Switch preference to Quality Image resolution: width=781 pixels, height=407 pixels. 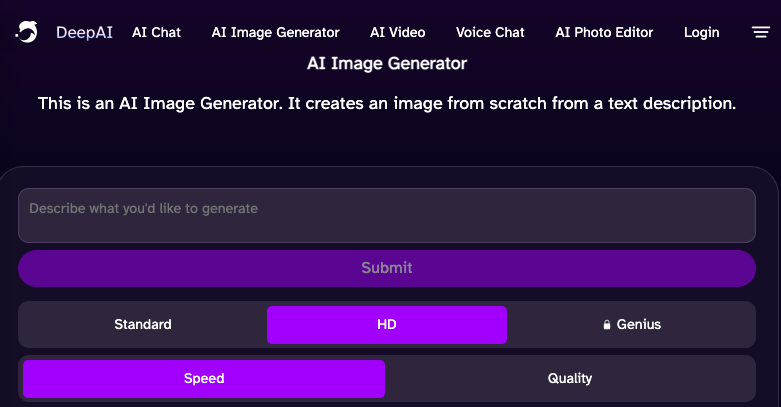click(570, 379)
